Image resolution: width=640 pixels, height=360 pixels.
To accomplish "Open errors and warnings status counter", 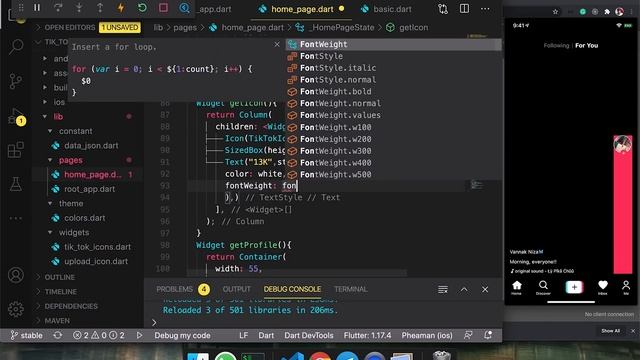I will pyautogui.click(x=98, y=336).
